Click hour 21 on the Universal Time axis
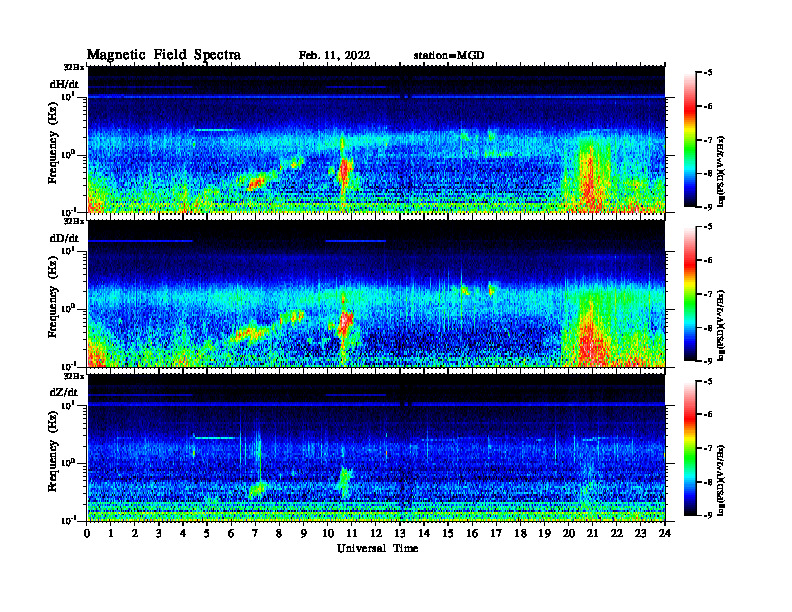792x612 pixels. pyautogui.click(x=592, y=533)
